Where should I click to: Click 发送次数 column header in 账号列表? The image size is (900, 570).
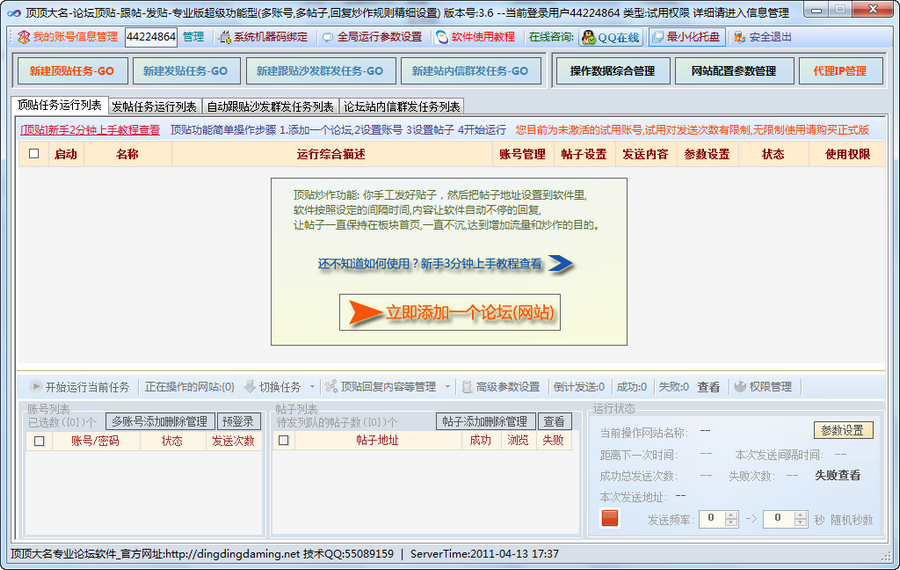(233, 441)
